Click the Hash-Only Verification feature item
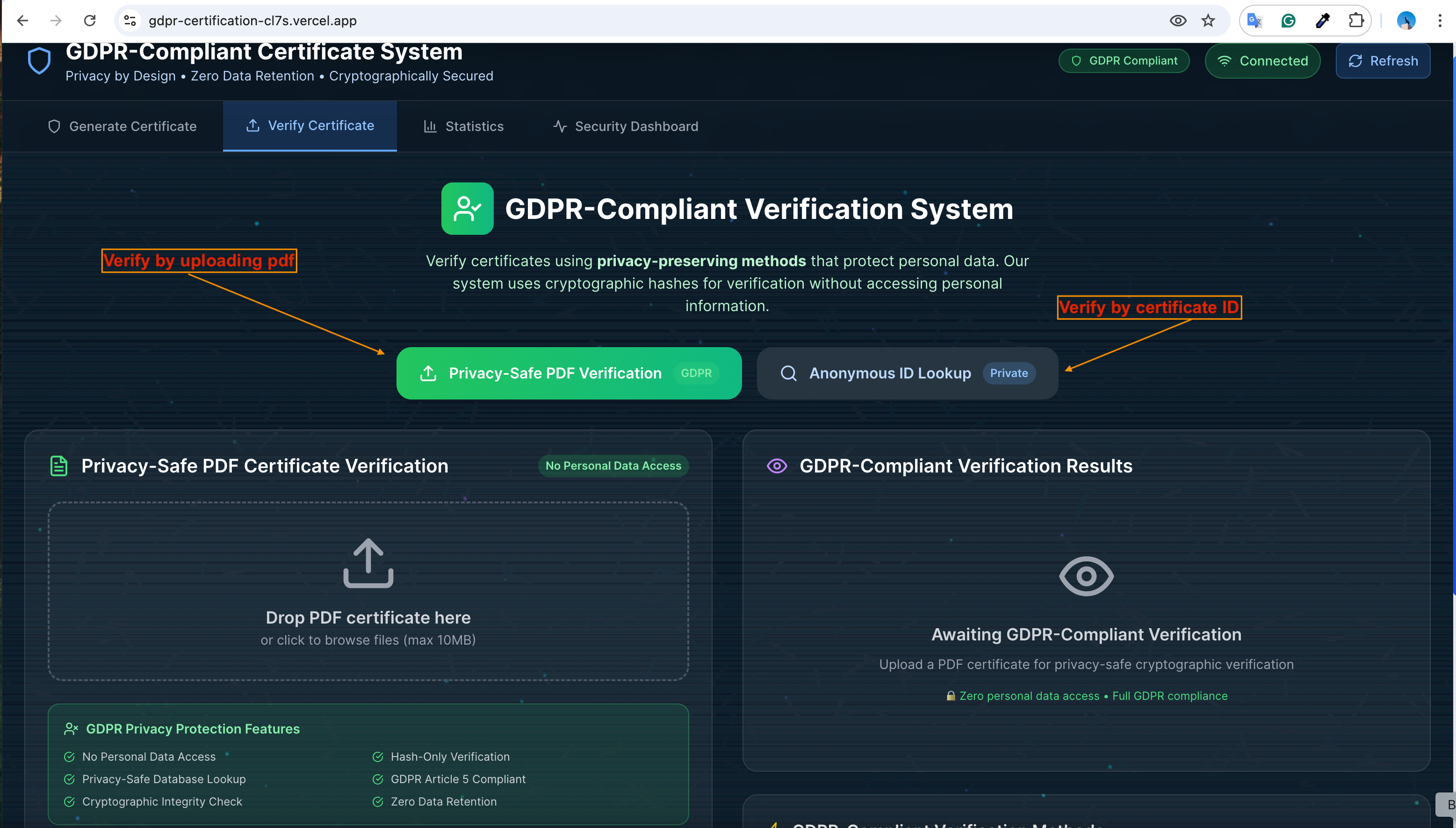Image resolution: width=1456 pixels, height=828 pixels. pos(441,756)
